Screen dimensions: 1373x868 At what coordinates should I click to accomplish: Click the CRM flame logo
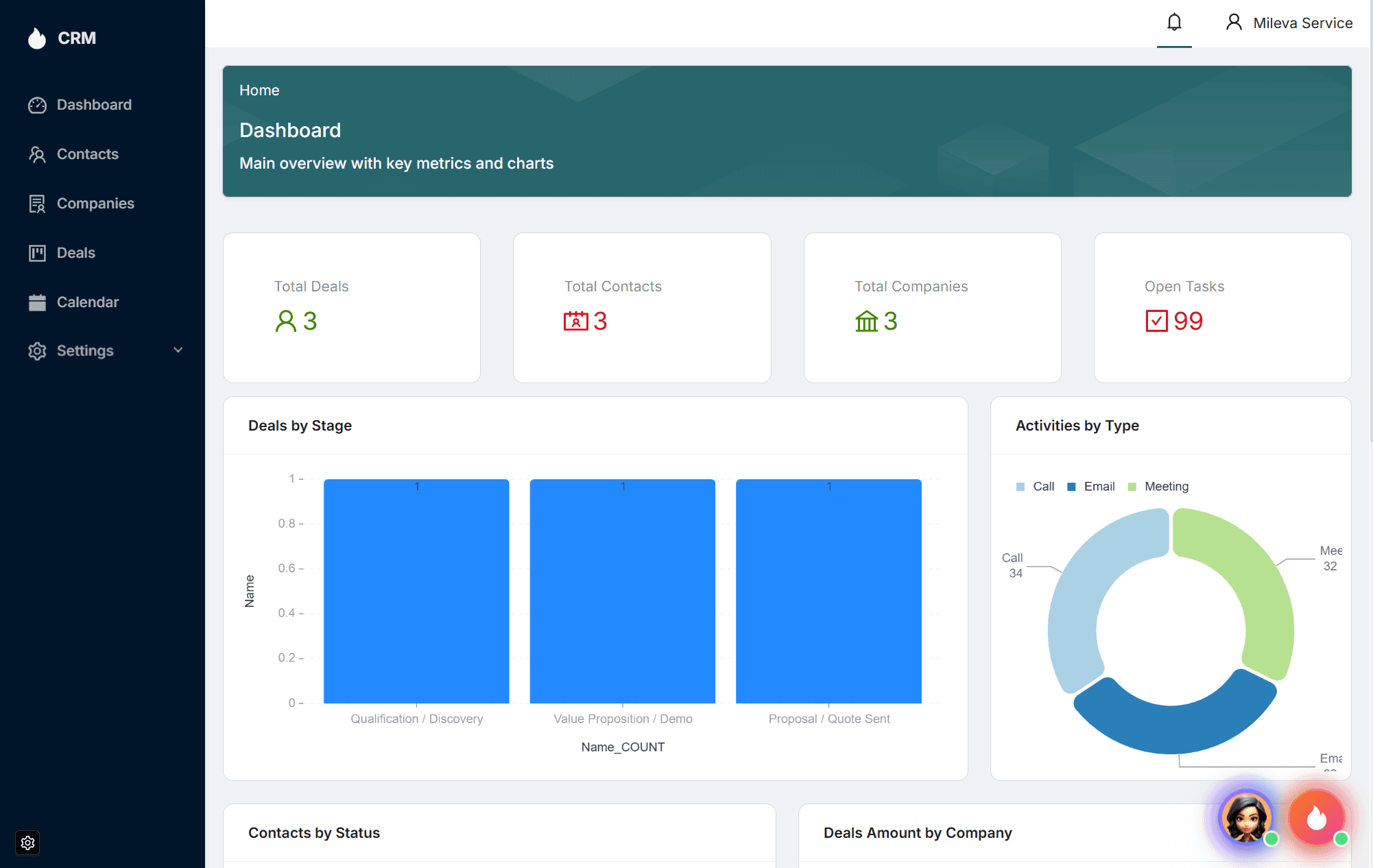click(38, 38)
